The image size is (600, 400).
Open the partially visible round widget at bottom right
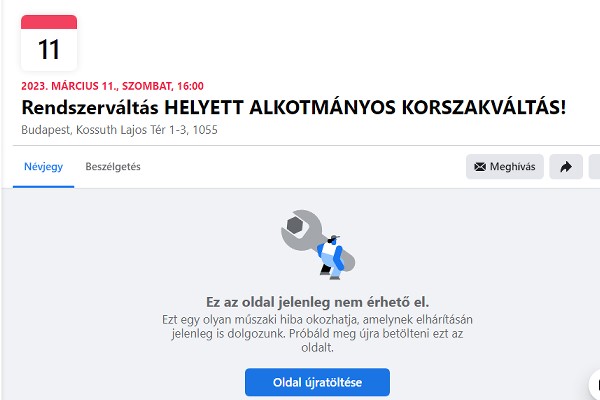coord(594,385)
